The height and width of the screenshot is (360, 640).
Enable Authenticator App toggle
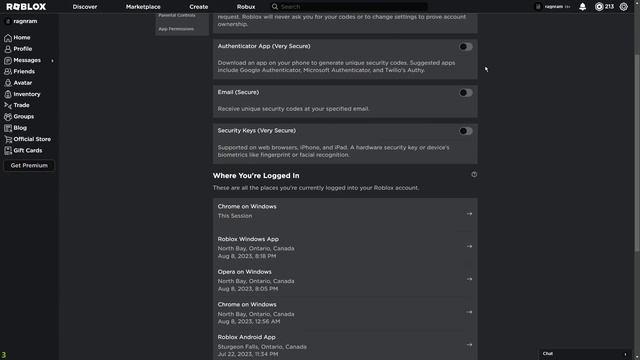[x=465, y=47]
